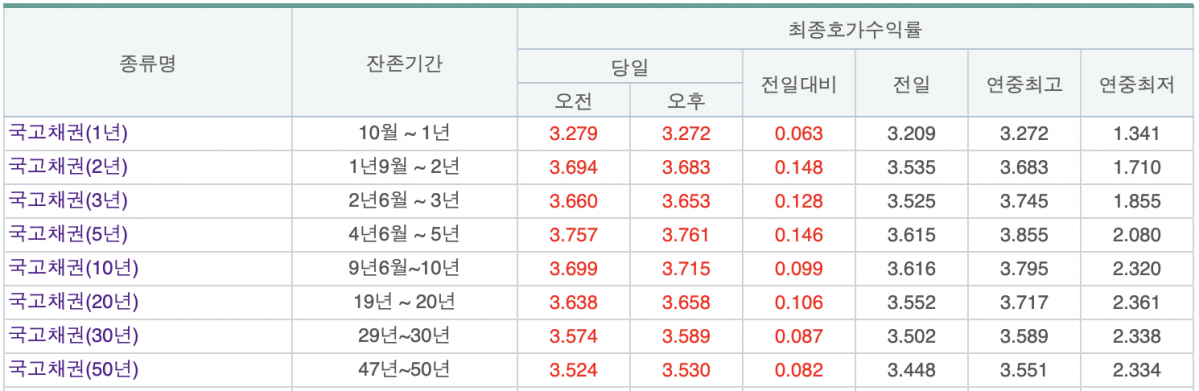Click the 오전 column header
Viewport: 1199px width, 391px height.
[x=574, y=100]
